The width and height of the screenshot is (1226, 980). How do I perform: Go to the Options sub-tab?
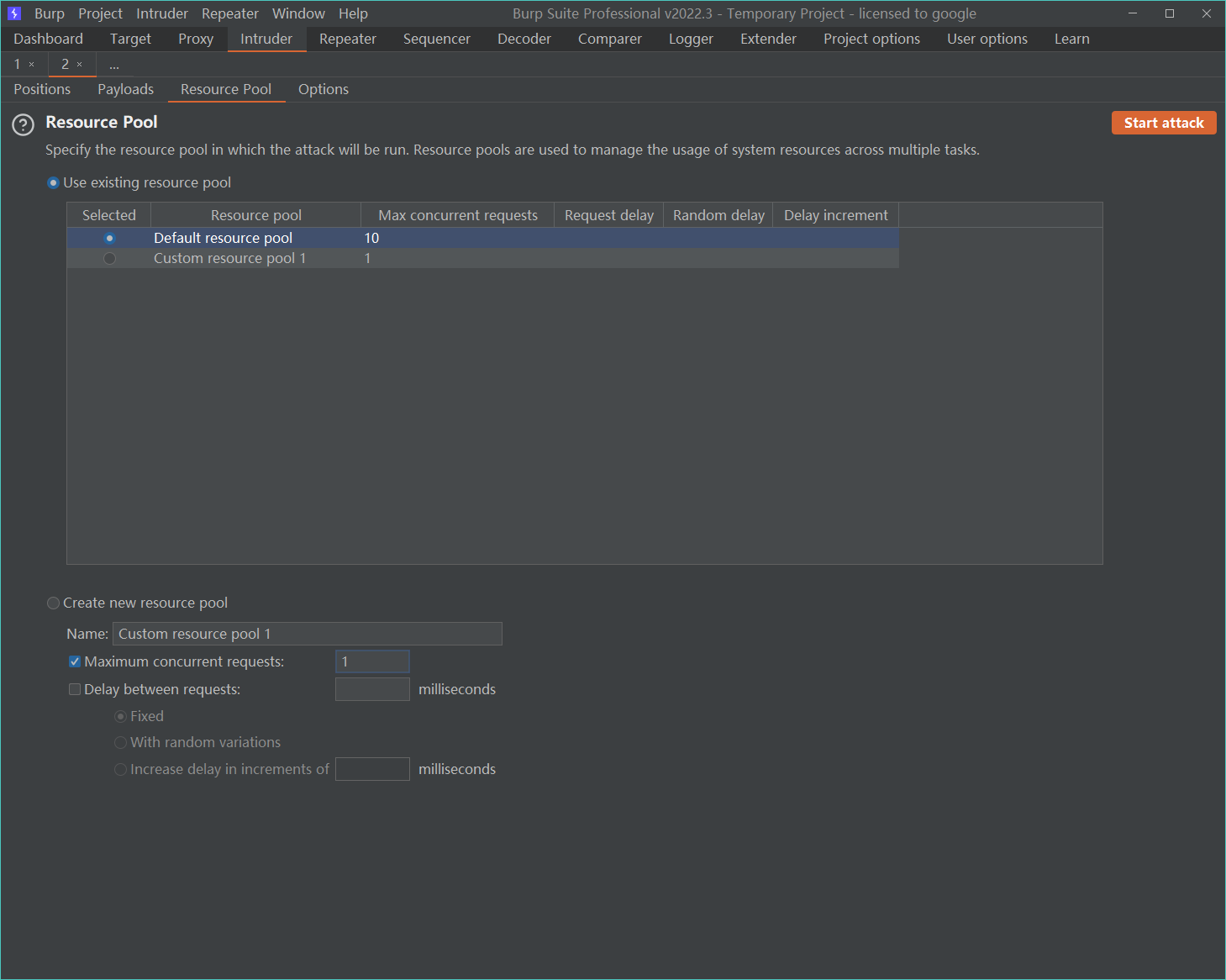click(x=324, y=89)
